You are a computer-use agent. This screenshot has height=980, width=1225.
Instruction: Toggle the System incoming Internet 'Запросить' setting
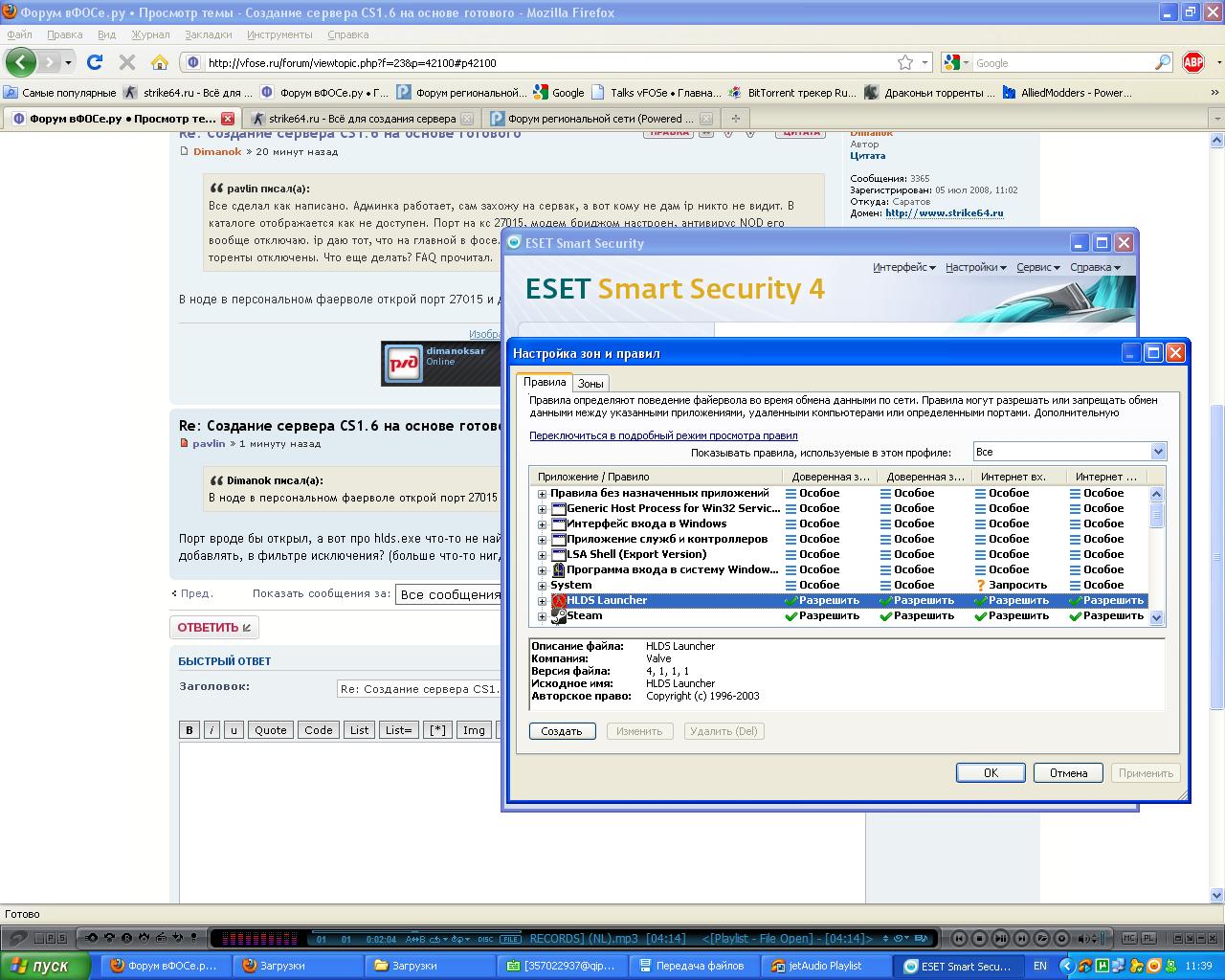(x=1011, y=586)
